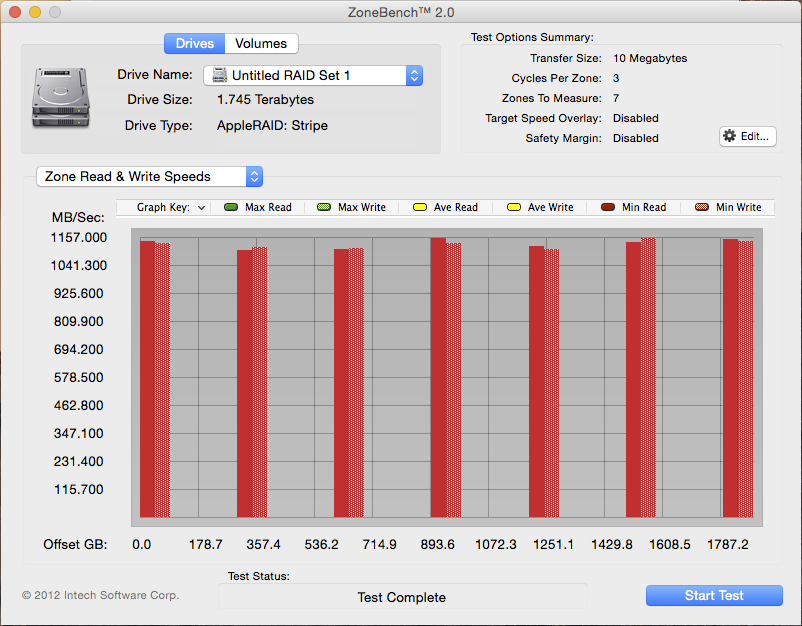Click the zone bar at offset 893.6
This screenshot has height=626, width=802.
(445, 380)
